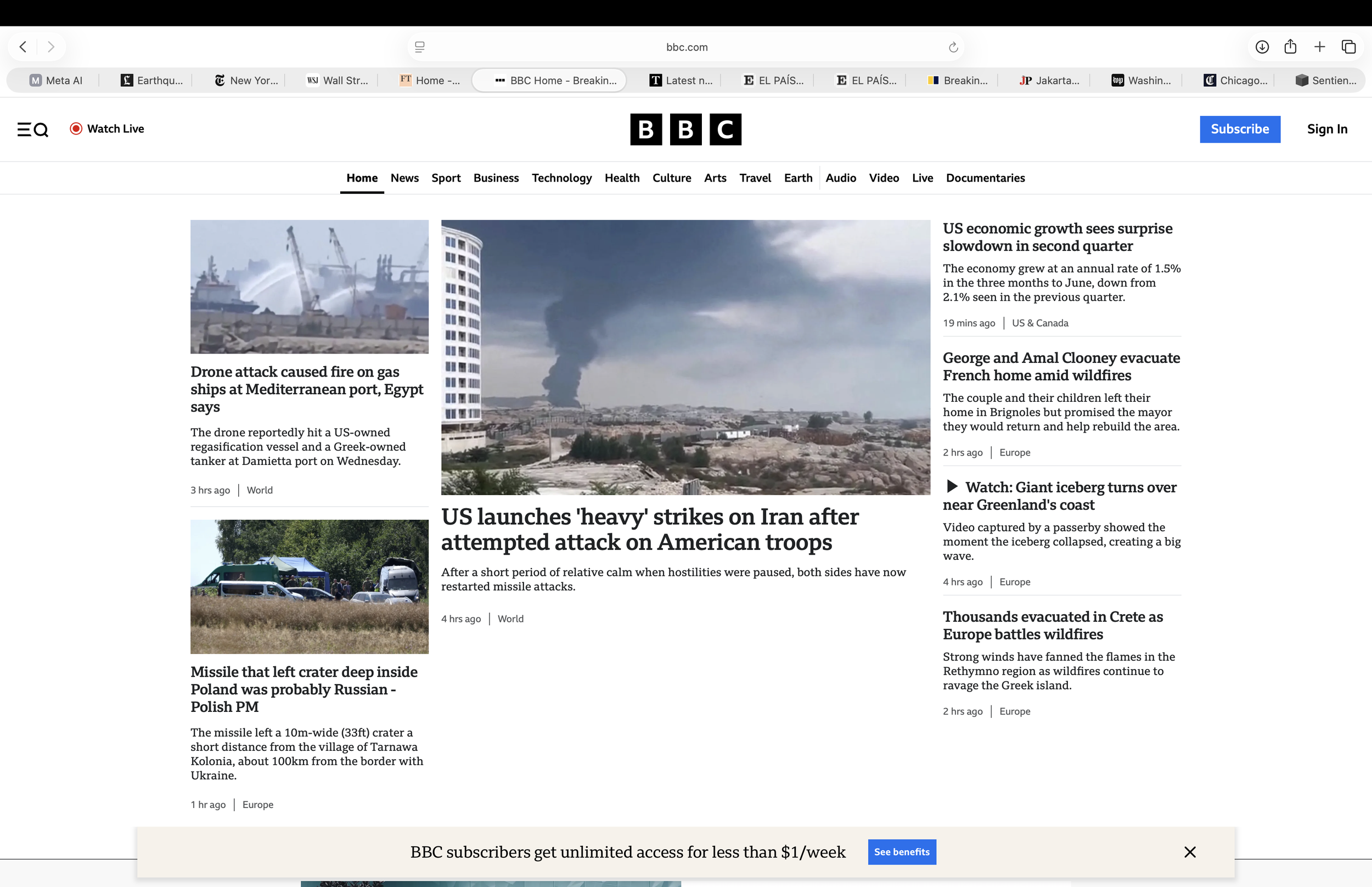Go back with the browser back arrow
Viewport: 1372px width, 887px height.
[x=23, y=47]
